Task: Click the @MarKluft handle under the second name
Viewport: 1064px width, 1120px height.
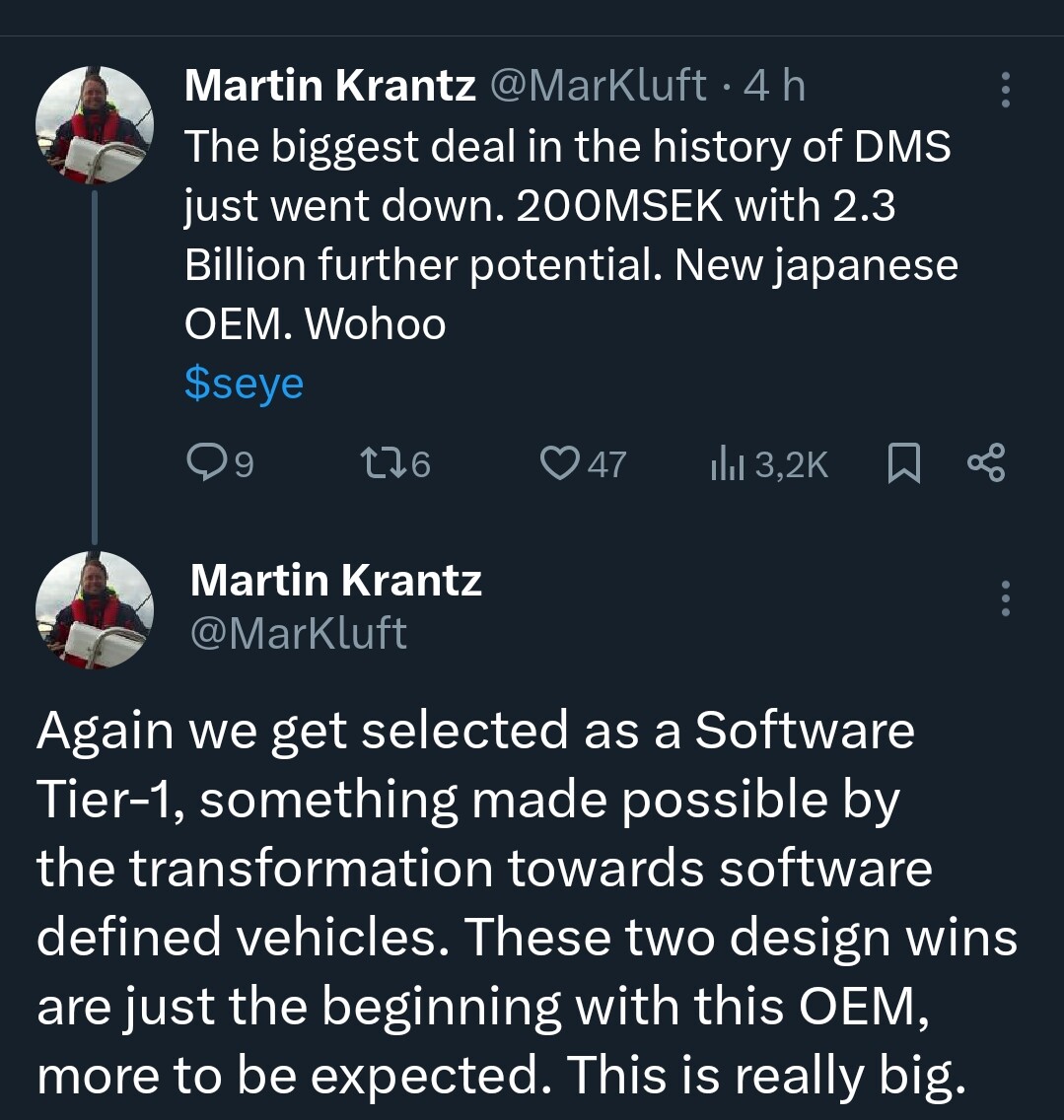Action: pyautogui.click(x=298, y=633)
